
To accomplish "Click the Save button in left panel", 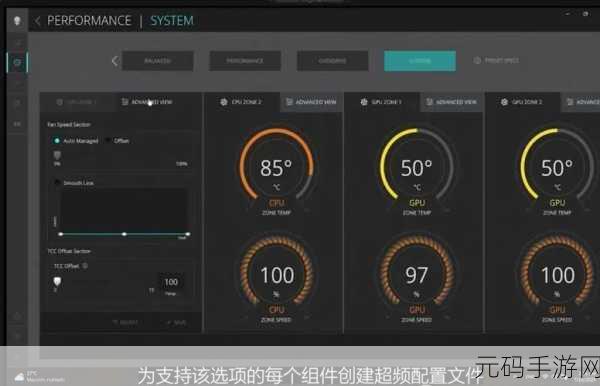I will [177, 322].
